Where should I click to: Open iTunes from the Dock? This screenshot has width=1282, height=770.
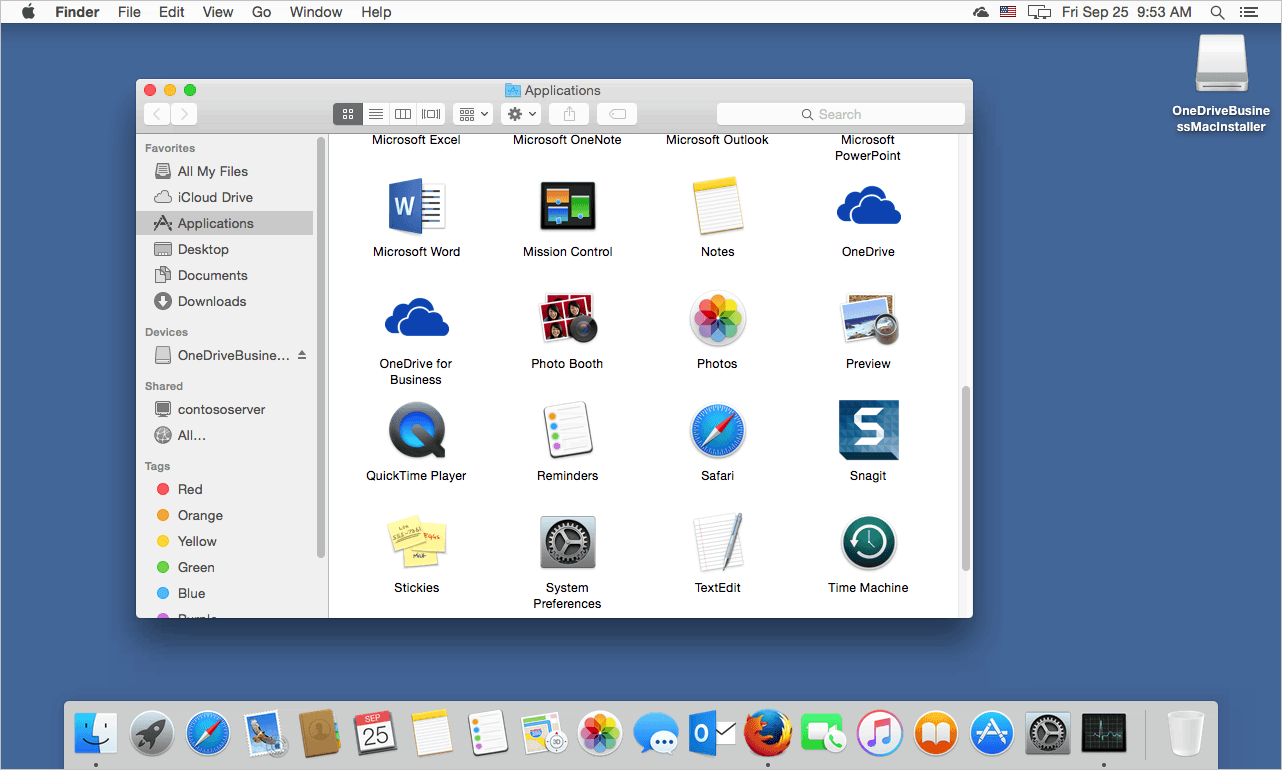click(880, 735)
